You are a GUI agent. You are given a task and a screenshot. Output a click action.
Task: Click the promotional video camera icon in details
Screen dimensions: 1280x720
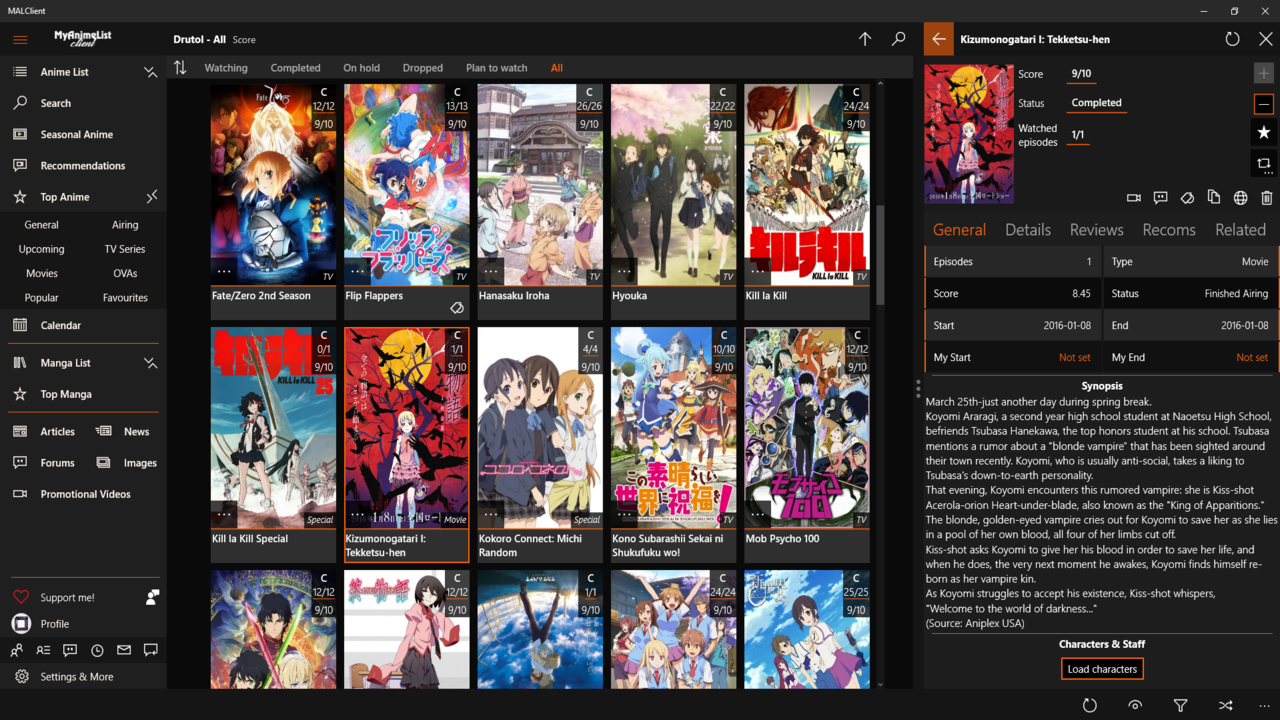point(1133,198)
